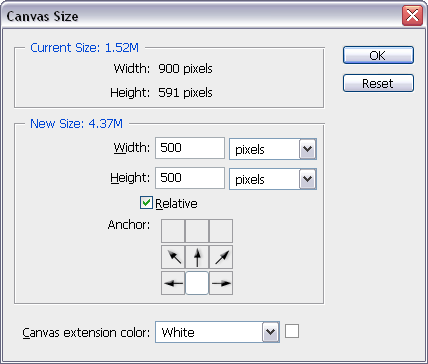Select the up-left arrow anchor
Image resolution: width=428 pixels, height=364 pixels.
[x=173, y=257]
